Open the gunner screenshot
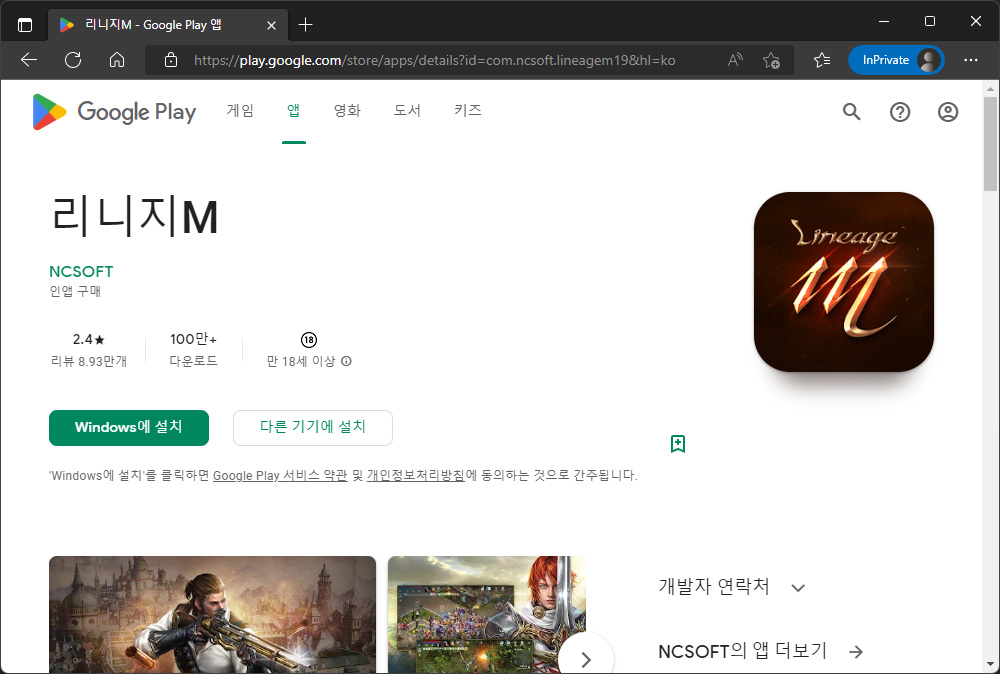Screen dimensions: 1000x674 tap(212, 614)
